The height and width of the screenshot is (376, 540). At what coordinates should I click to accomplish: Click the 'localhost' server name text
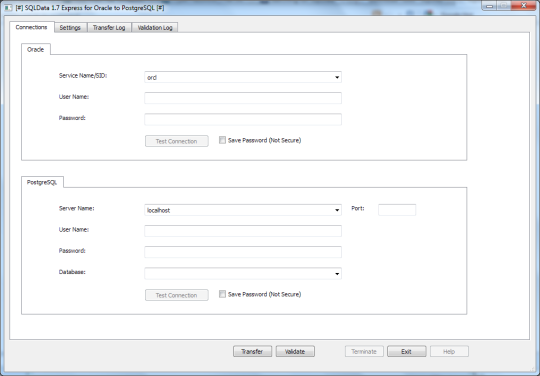point(158,210)
